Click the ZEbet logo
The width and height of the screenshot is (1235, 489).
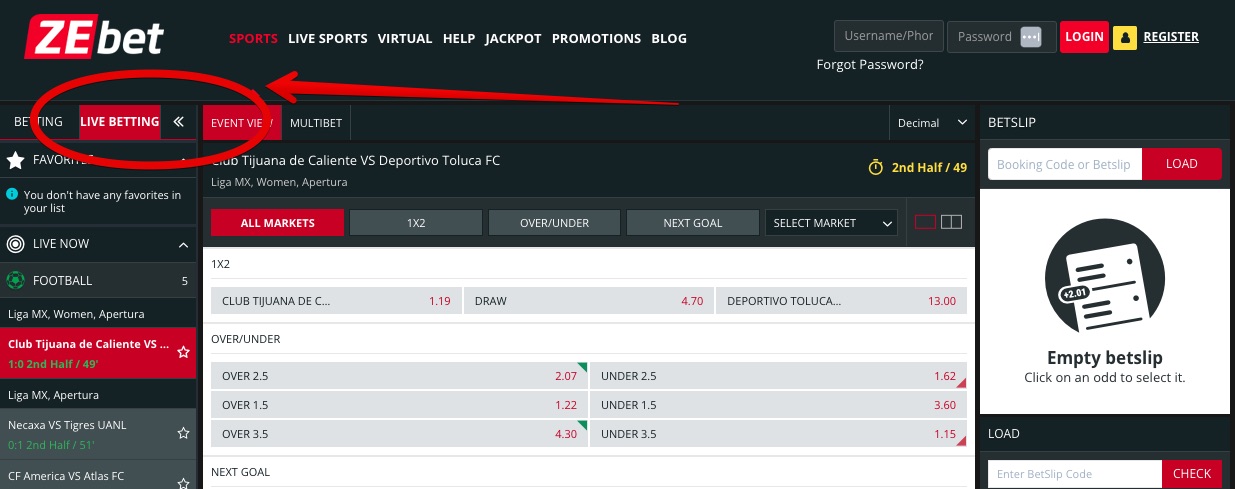point(94,37)
